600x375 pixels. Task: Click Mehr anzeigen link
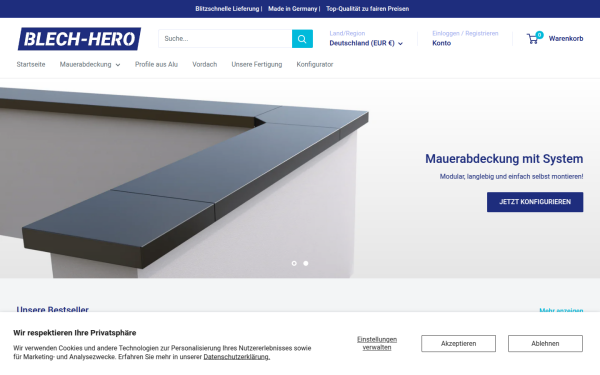(561, 310)
